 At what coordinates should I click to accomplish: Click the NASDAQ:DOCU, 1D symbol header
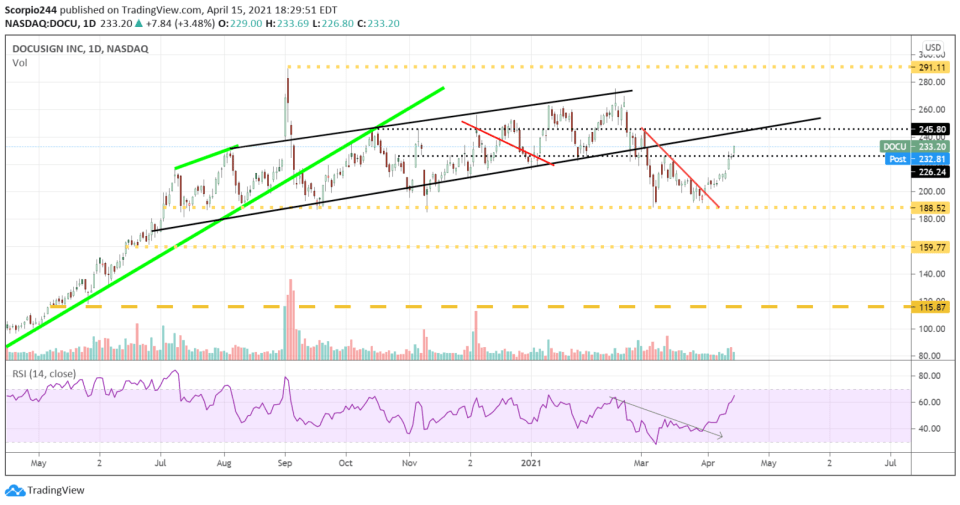[51, 23]
